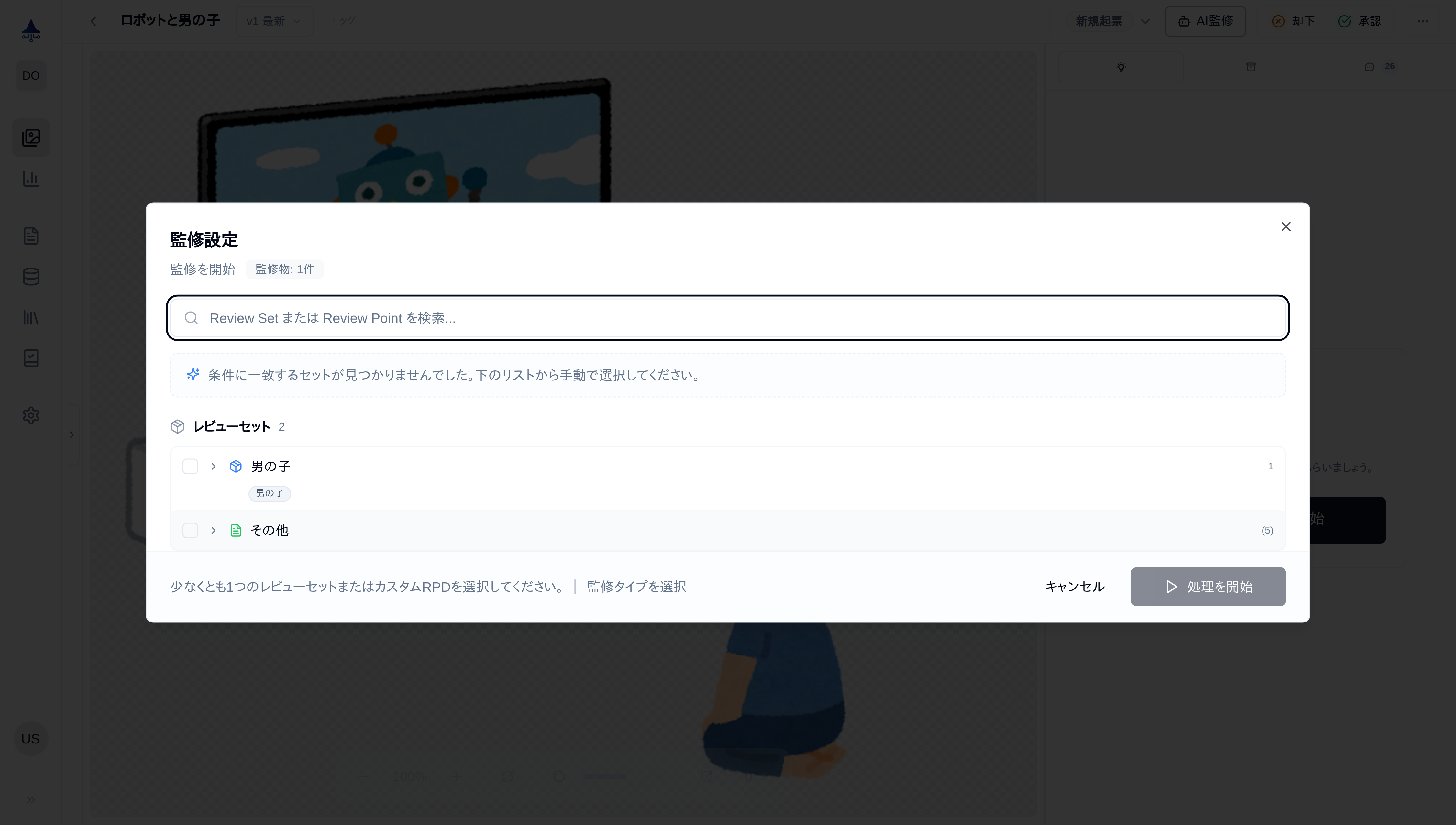1456x825 pixels.
Task: Open the library panel in sidebar
Action: point(31,317)
